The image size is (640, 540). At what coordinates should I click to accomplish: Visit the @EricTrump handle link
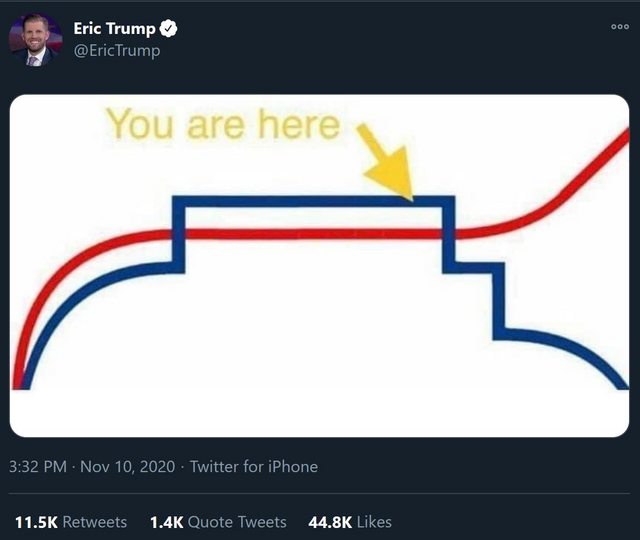(x=117, y=51)
